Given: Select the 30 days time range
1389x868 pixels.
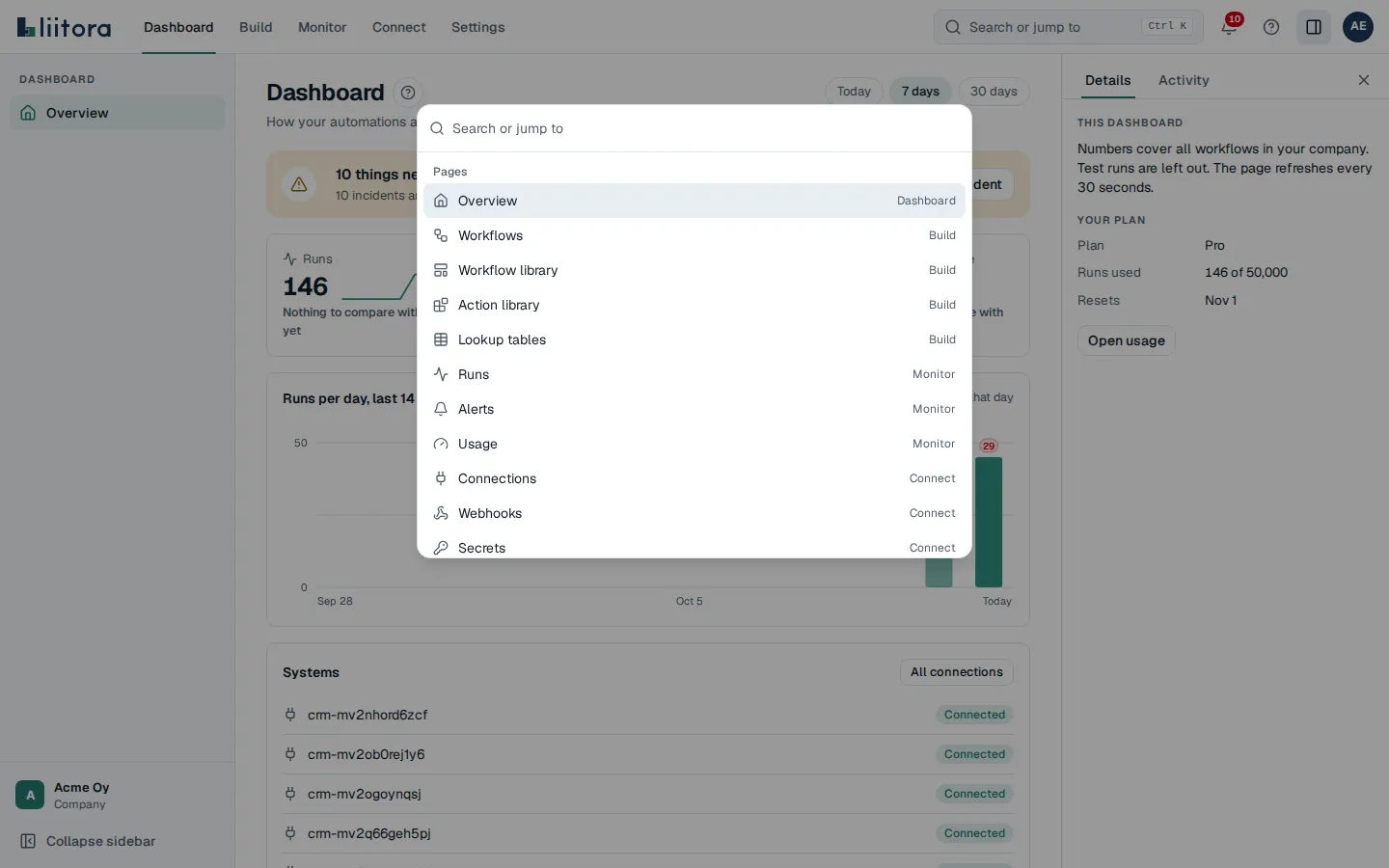Looking at the screenshot, I should (x=994, y=92).
